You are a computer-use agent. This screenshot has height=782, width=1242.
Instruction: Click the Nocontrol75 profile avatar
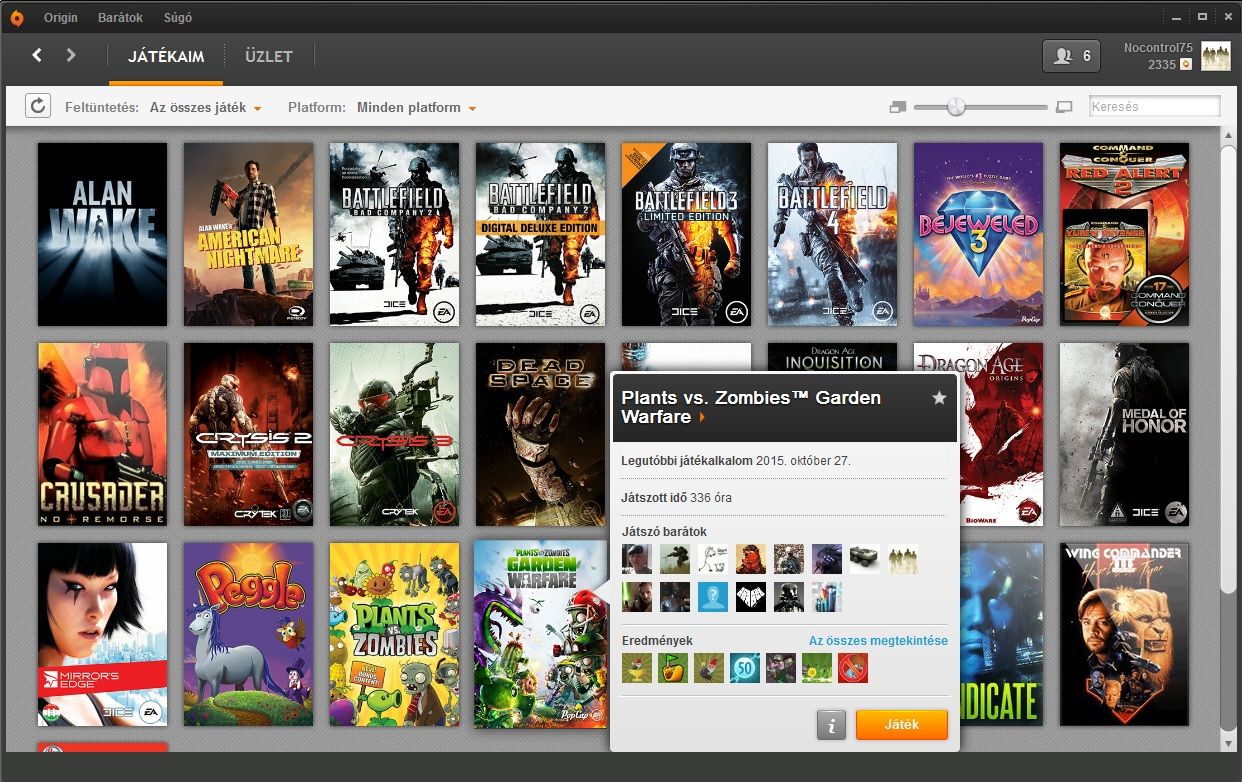1216,56
